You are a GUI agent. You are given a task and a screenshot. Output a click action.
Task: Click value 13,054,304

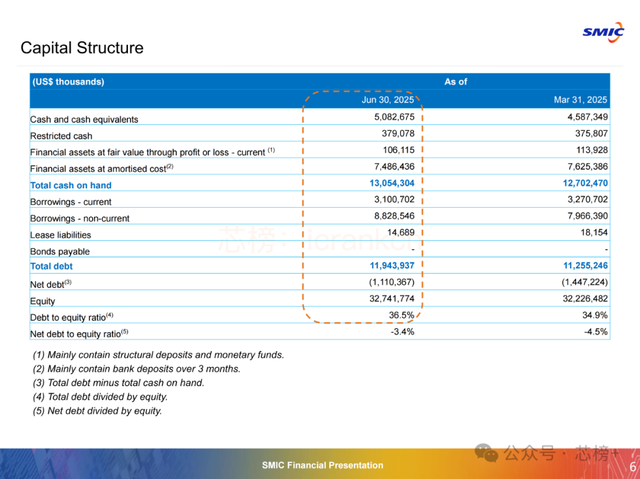coord(392,183)
